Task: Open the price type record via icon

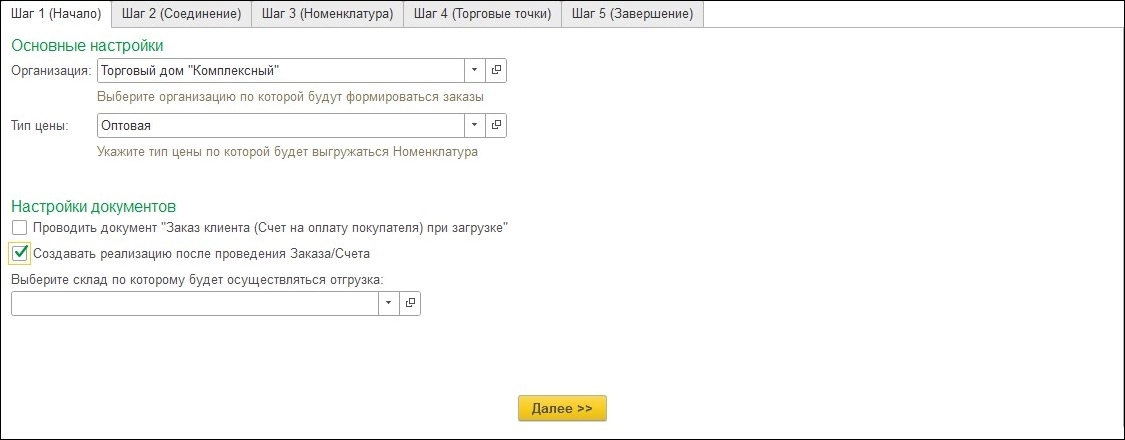Action: pyautogui.click(x=496, y=125)
